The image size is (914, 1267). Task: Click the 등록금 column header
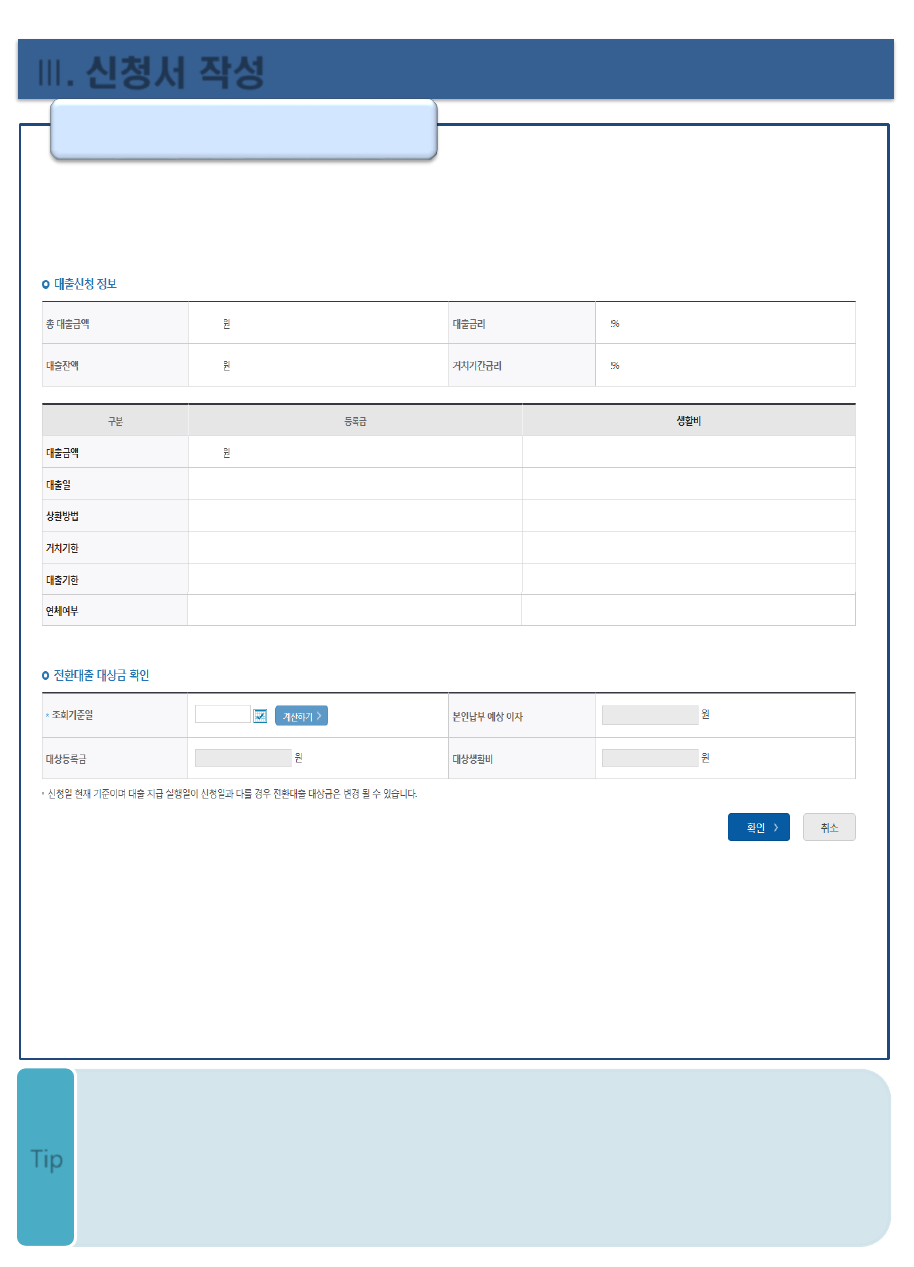[355, 421]
